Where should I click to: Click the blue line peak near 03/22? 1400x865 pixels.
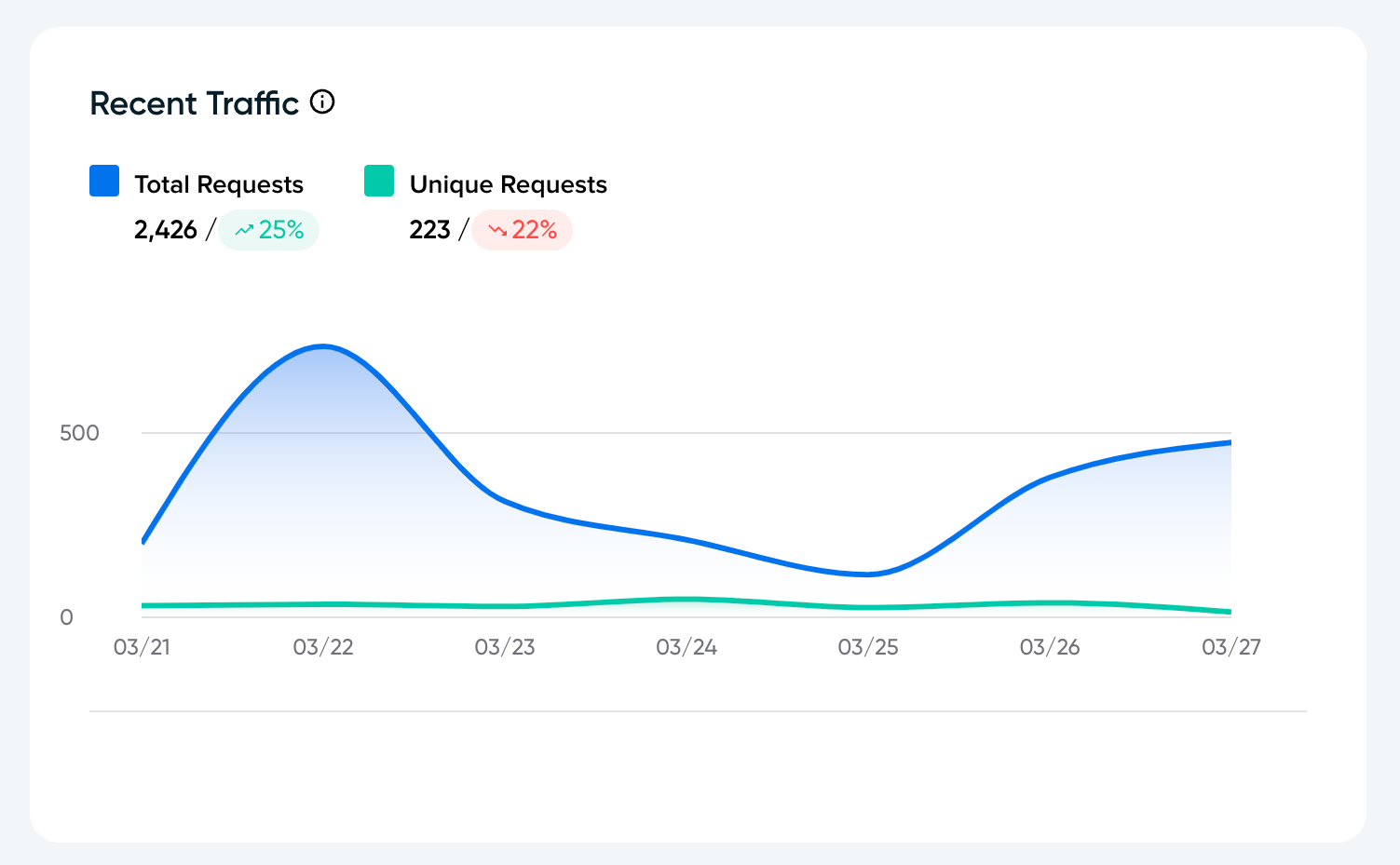[323, 347]
